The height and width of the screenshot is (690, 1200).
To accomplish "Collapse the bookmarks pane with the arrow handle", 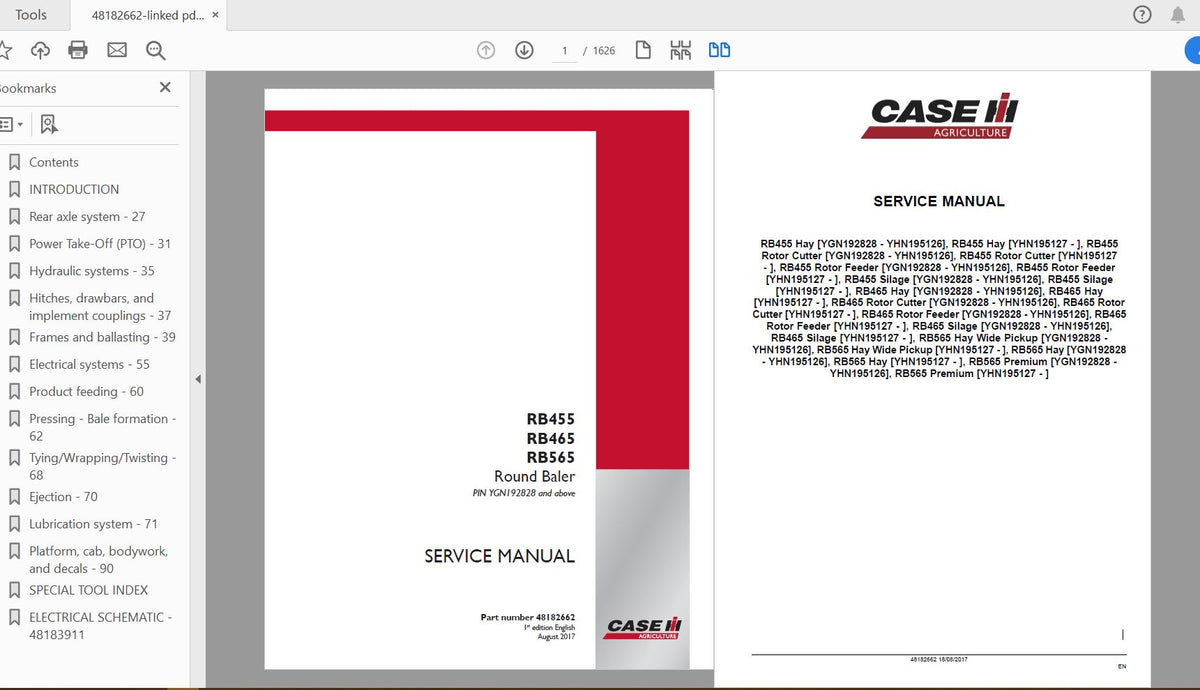I will click(197, 379).
